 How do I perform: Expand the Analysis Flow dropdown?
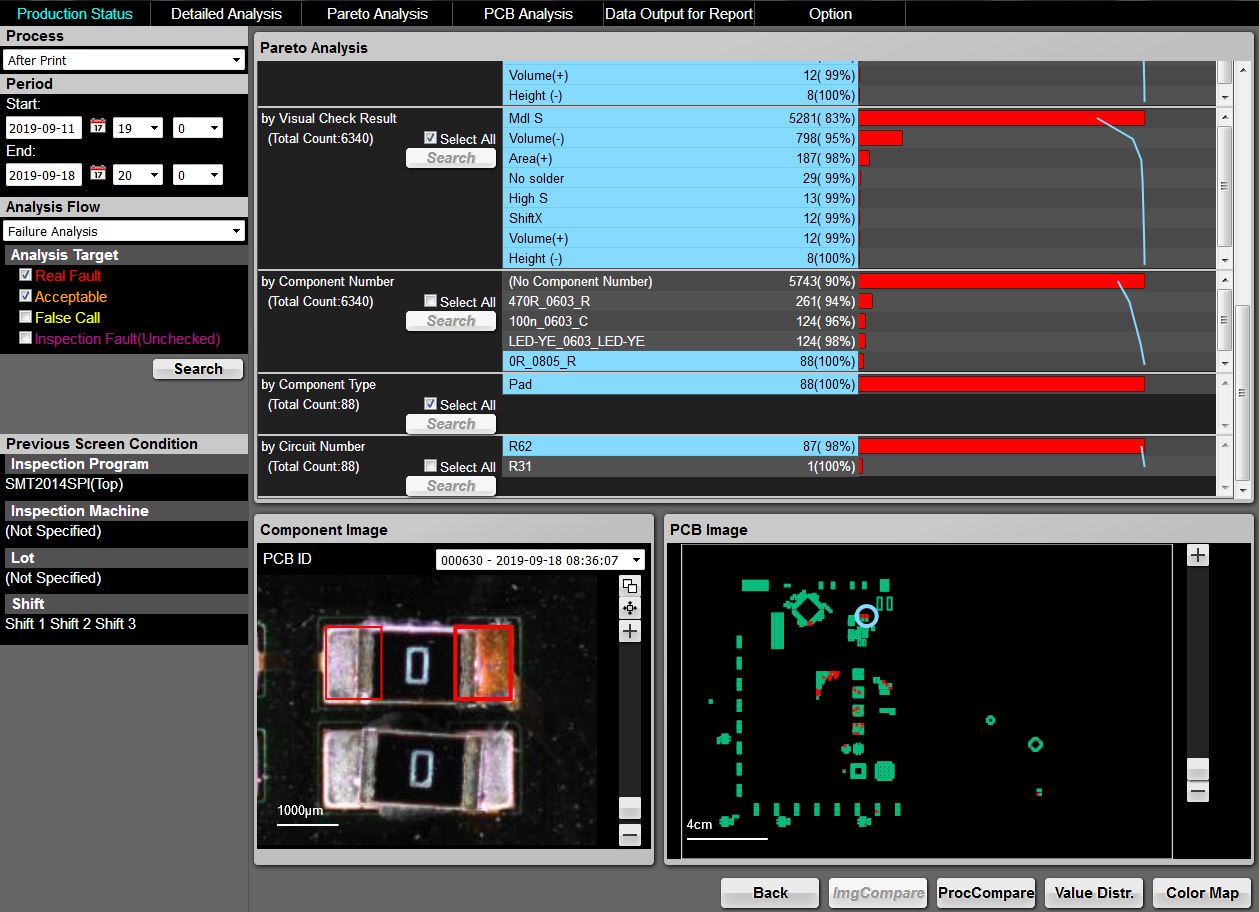[124, 231]
